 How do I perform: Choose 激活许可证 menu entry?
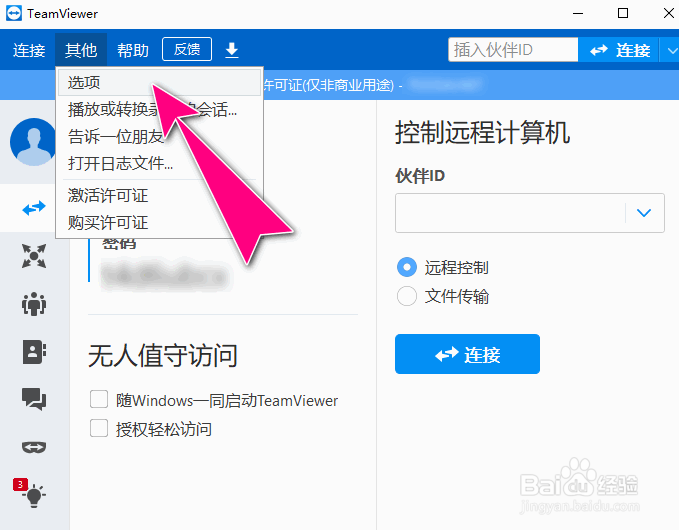(x=159, y=195)
